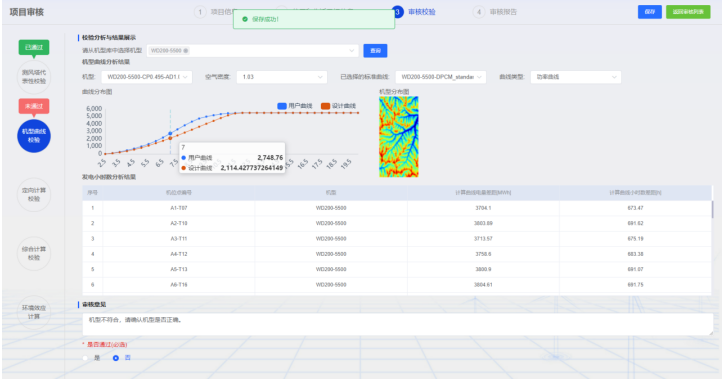Select the blue 机型曲线校验 step circle
Viewport: 725px width, 379px height.
(34, 136)
